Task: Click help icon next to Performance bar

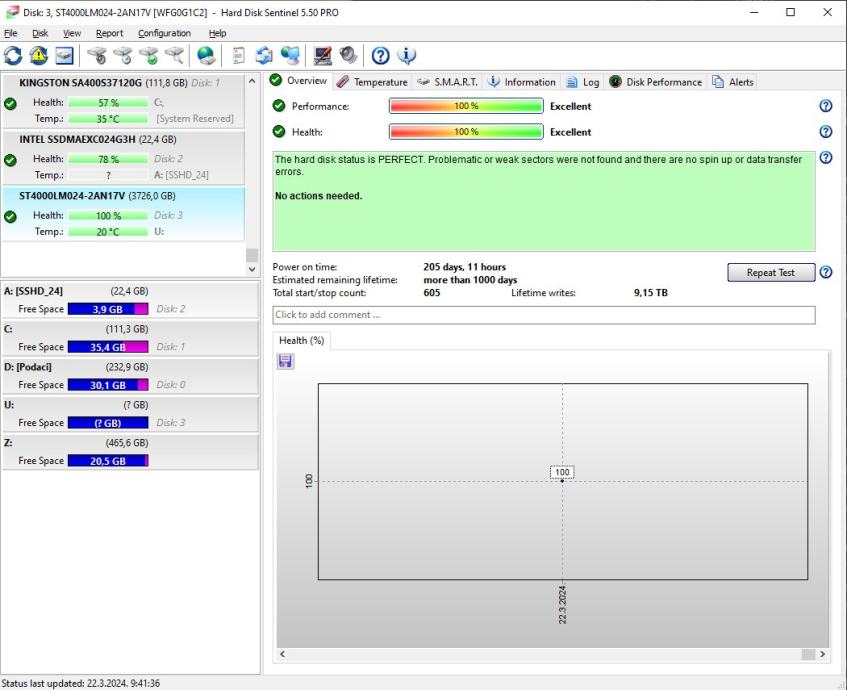Action: pyautogui.click(x=826, y=106)
